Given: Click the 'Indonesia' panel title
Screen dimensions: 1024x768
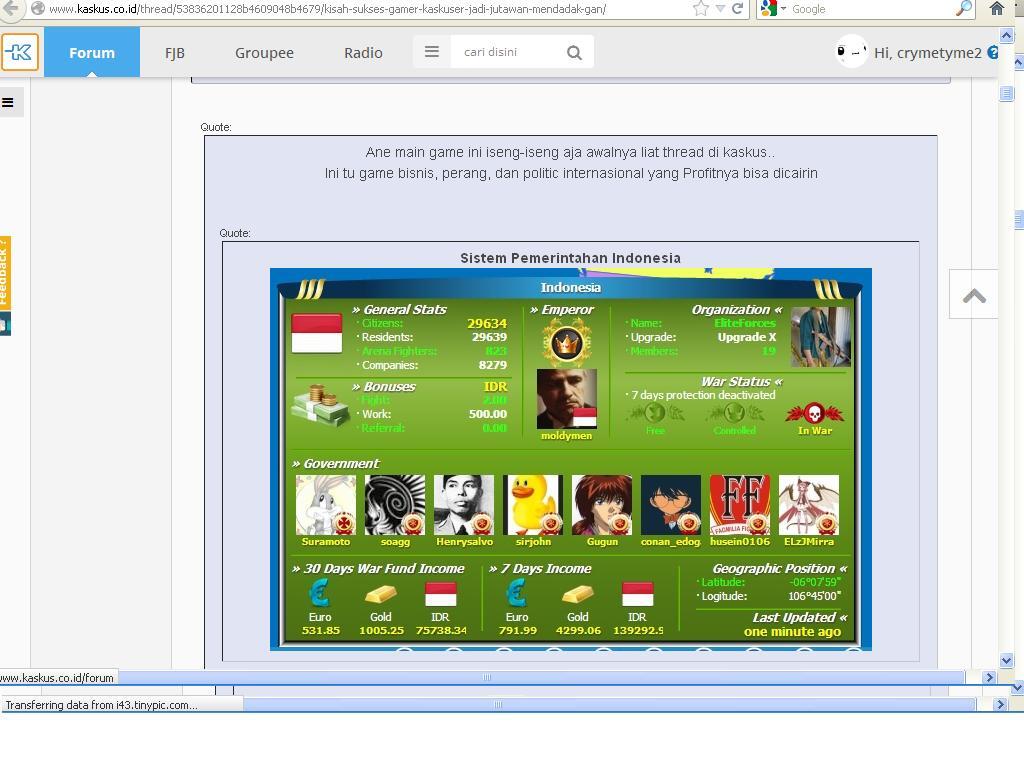Looking at the screenshot, I should point(570,287).
